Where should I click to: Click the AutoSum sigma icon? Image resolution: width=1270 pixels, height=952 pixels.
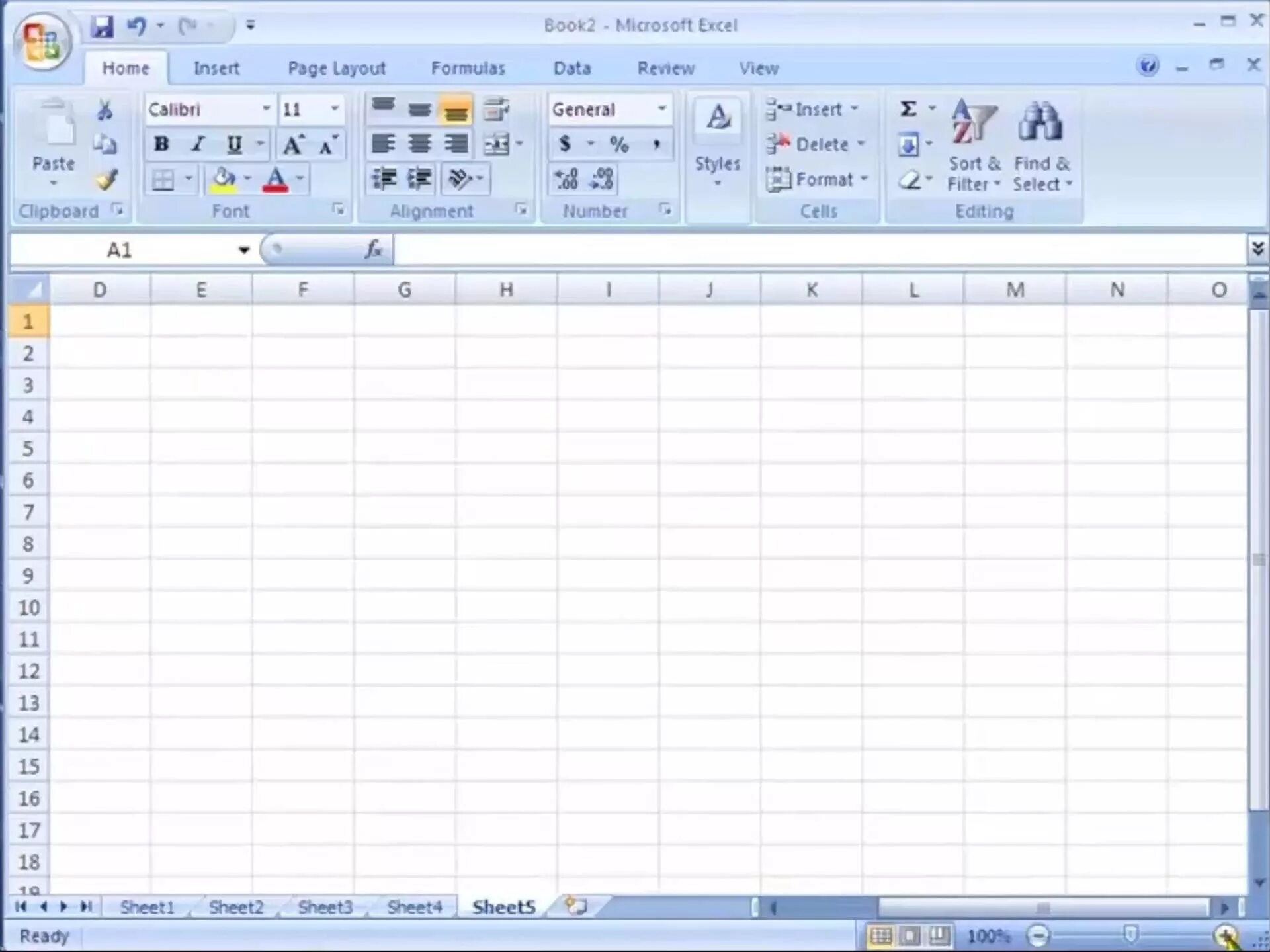tap(908, 108)
